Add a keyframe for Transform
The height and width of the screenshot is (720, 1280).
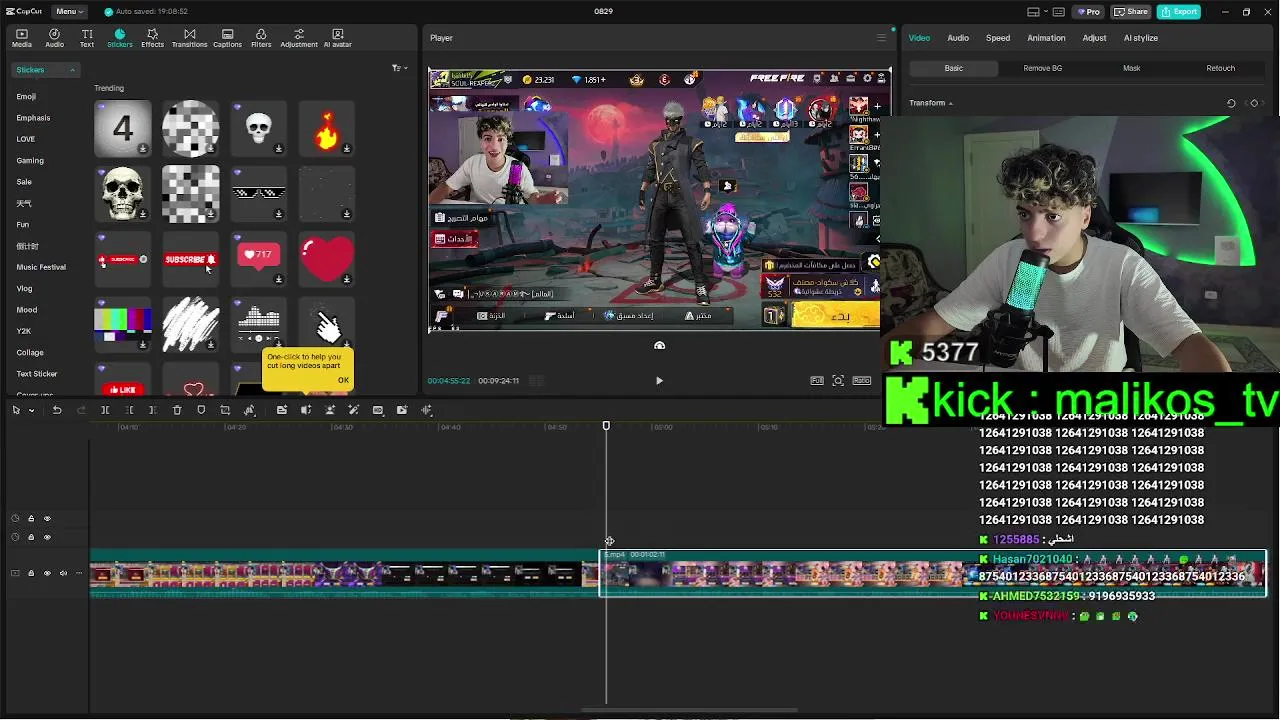pyautogui.click(x=1254, y=103)
